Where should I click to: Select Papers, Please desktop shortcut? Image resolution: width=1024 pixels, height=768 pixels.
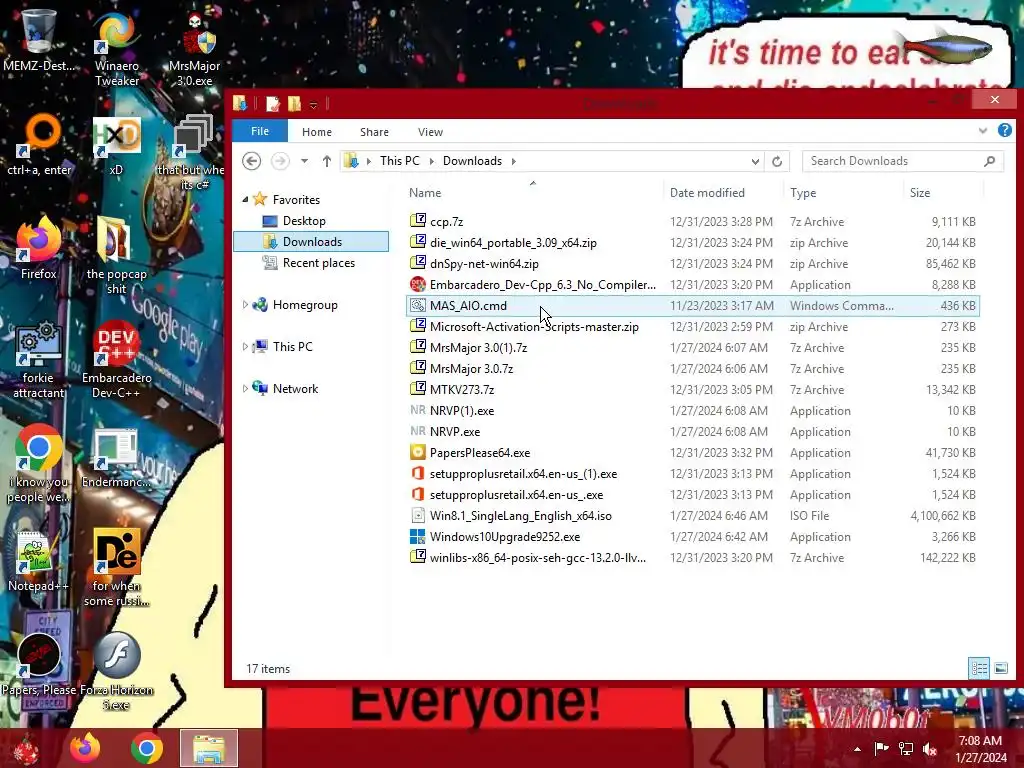pyautogui.click(x=39, y=665)
